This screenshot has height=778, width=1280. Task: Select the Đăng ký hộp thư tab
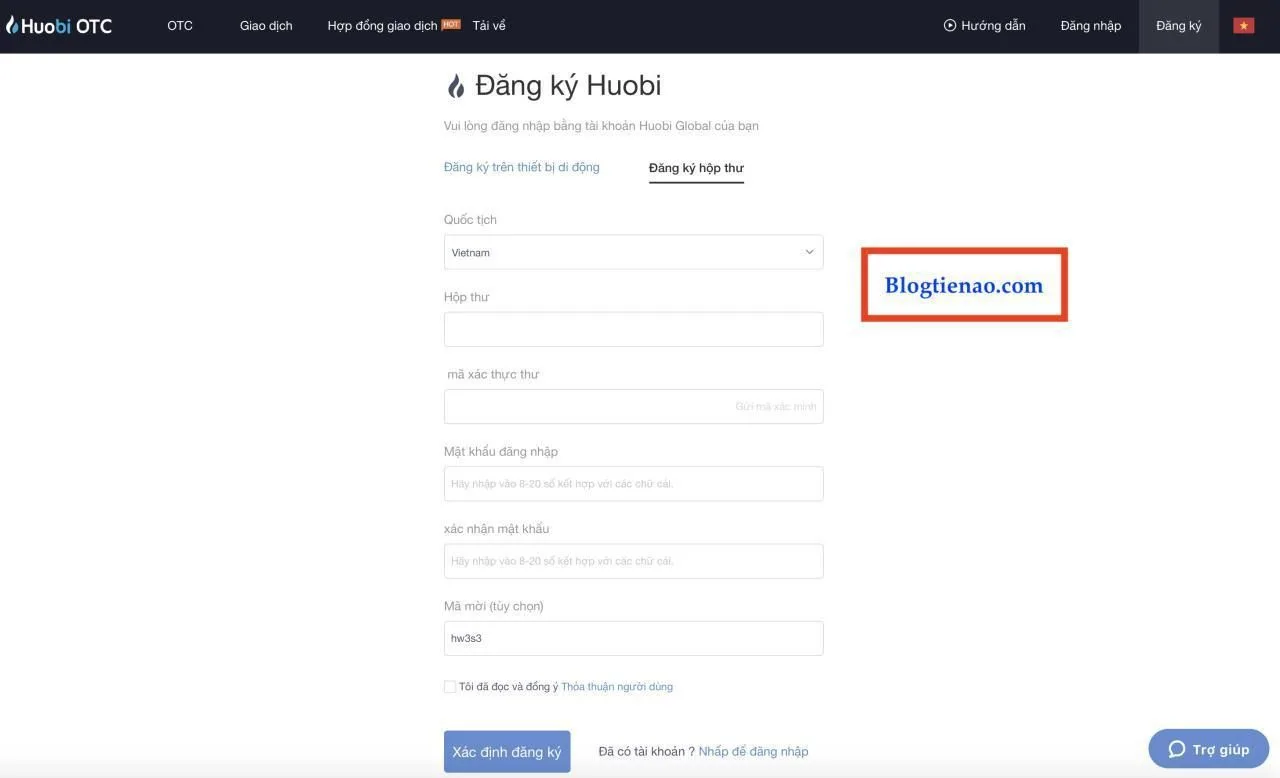coord(695,166)
